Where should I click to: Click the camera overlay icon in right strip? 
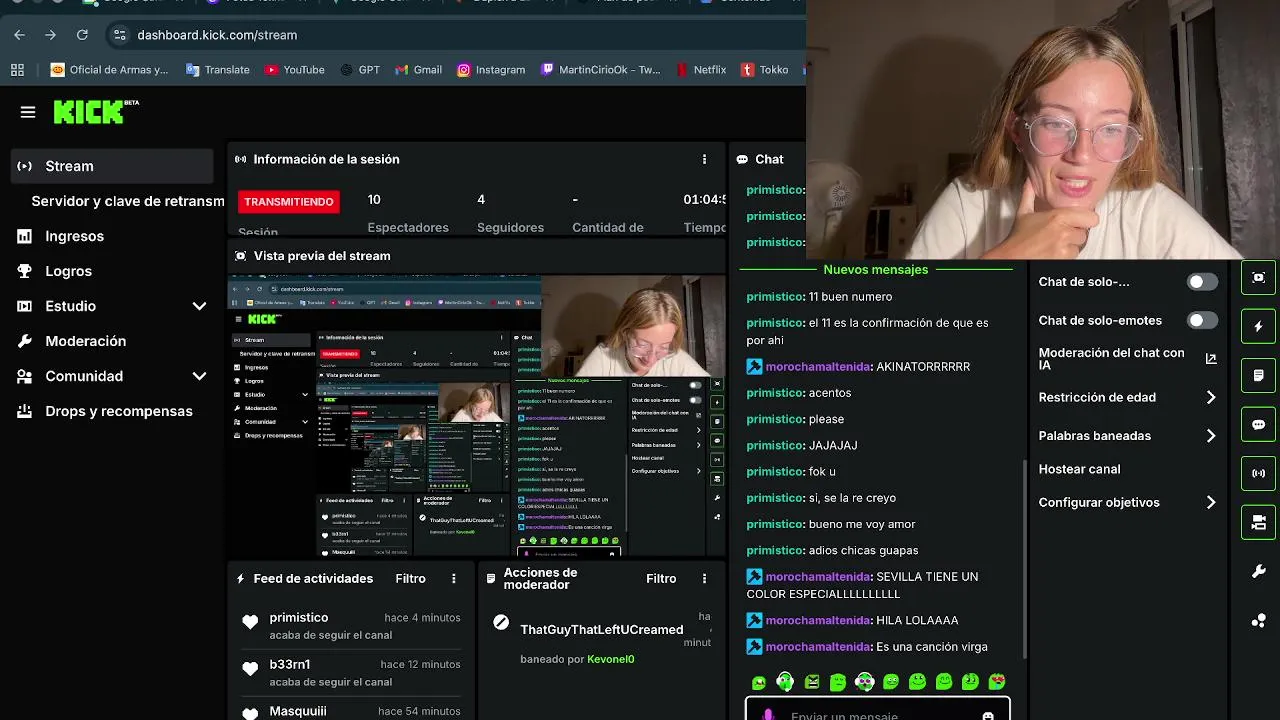(x=1258, y=522)
